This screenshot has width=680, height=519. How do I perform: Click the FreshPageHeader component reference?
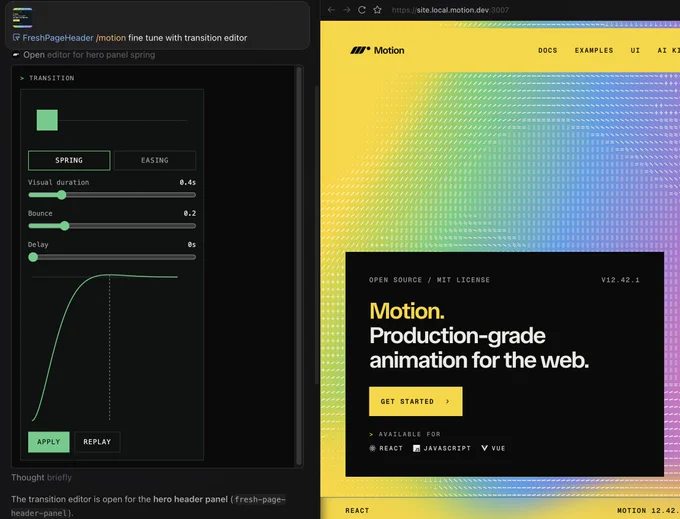pos(58,38)
